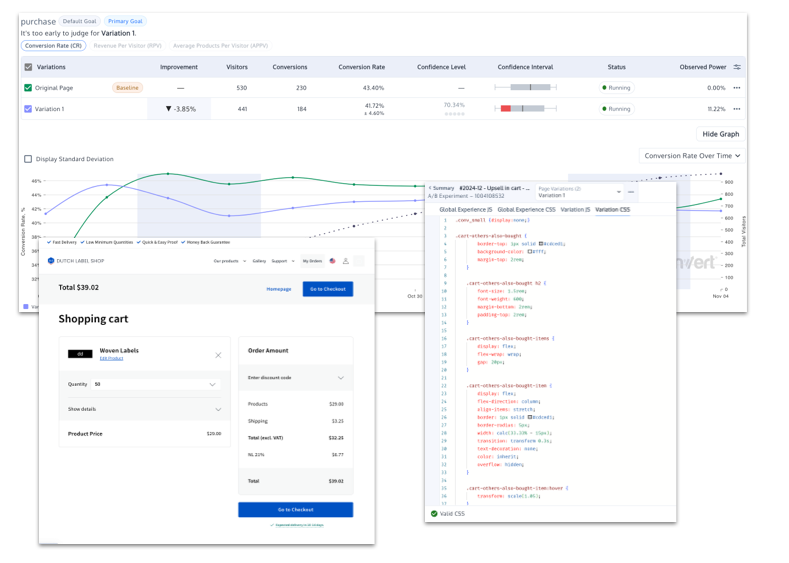Click the minus icon in code editor header
Screen dimensions: 789x563
coord(631,192)
